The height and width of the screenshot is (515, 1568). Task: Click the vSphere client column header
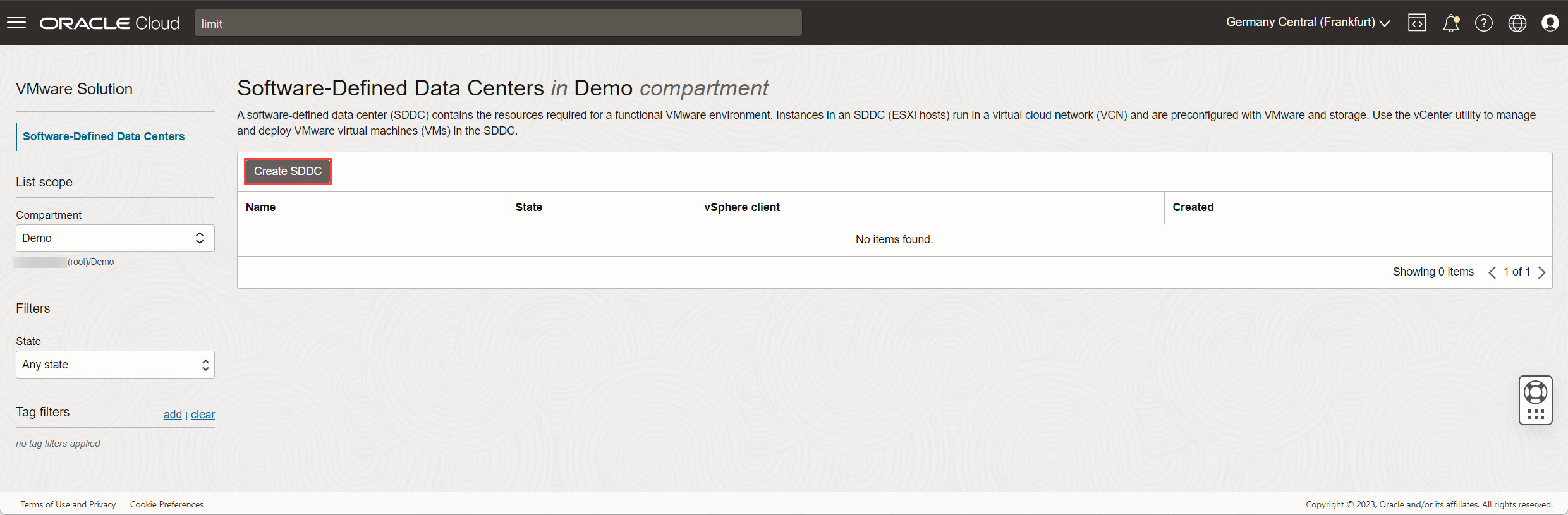pyautogui.click(x=930, y=207)
